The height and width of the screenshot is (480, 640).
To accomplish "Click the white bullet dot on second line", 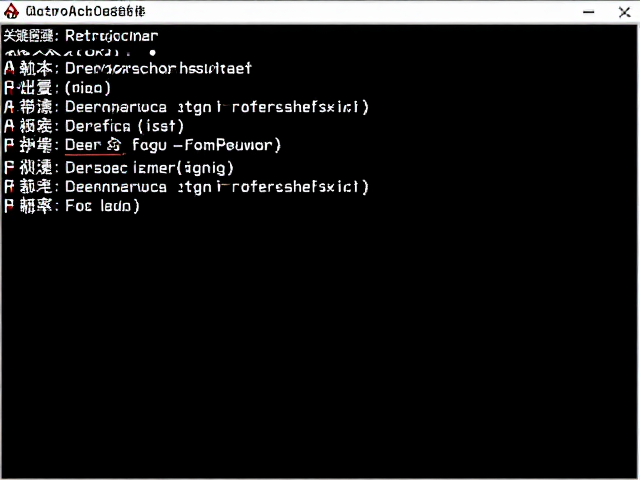I will coord(152,53).
